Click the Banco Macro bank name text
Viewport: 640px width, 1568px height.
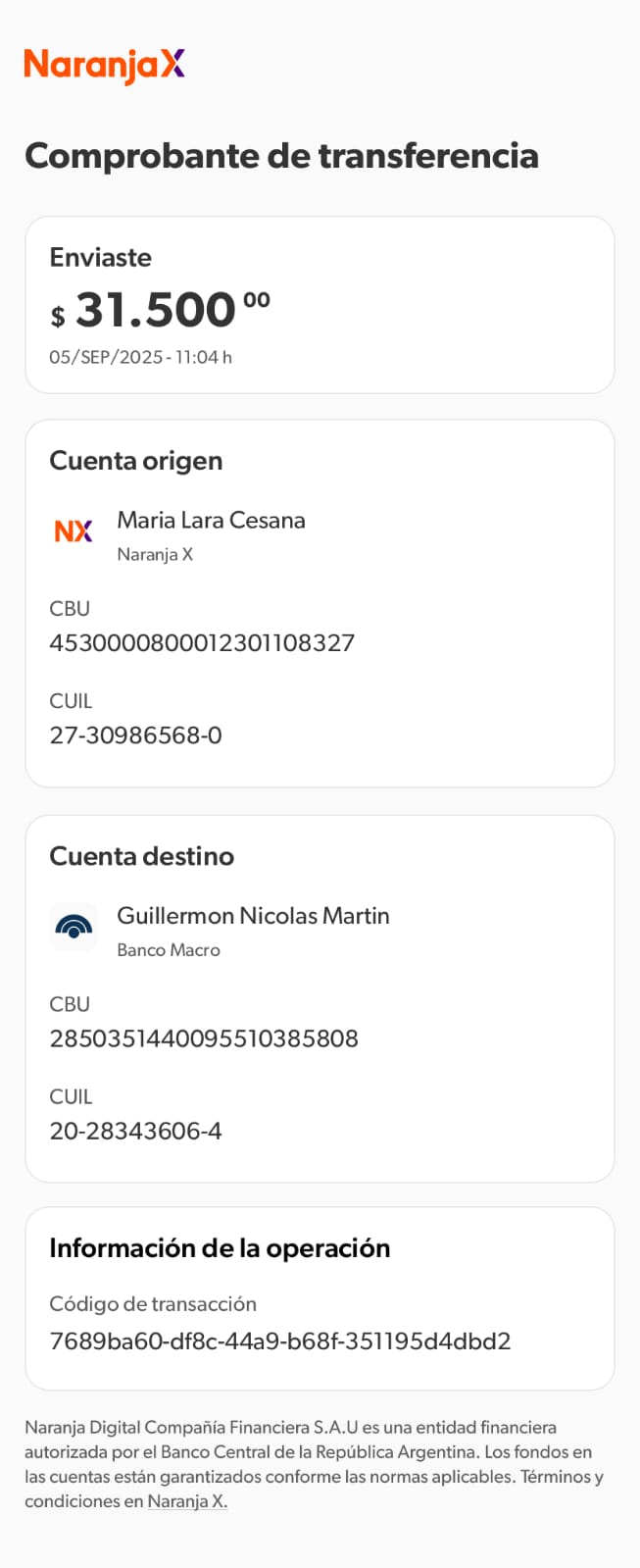click(x=169, y=950)
